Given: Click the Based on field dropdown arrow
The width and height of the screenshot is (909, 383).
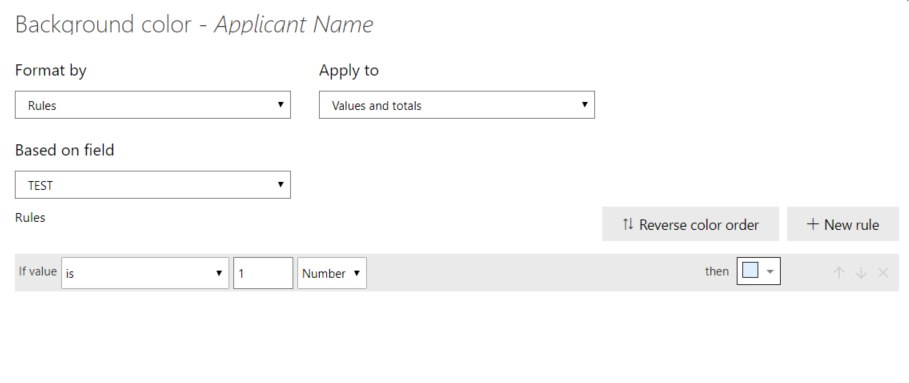Looking at the screenshot, I should pos(281,185).
